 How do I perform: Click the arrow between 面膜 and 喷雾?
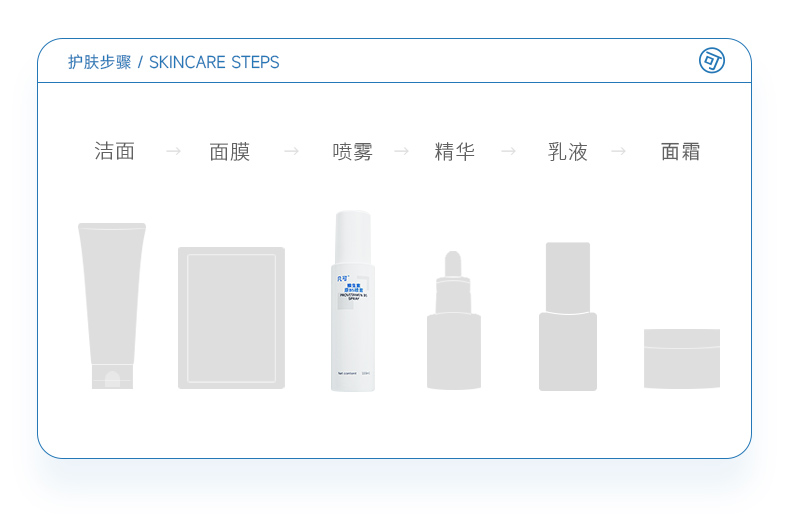pos(291,151)
